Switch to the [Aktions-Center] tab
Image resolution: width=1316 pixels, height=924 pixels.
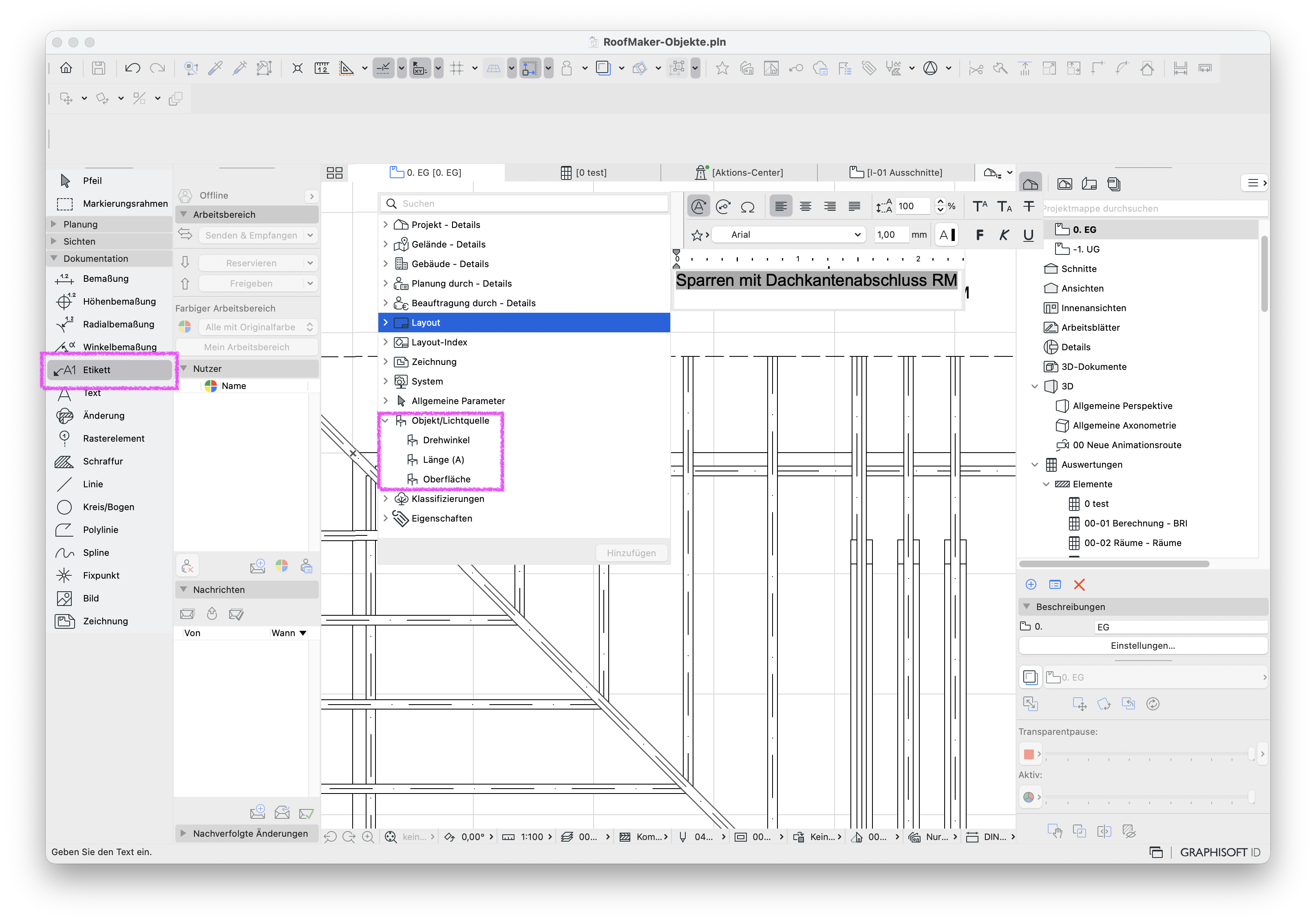740,172
